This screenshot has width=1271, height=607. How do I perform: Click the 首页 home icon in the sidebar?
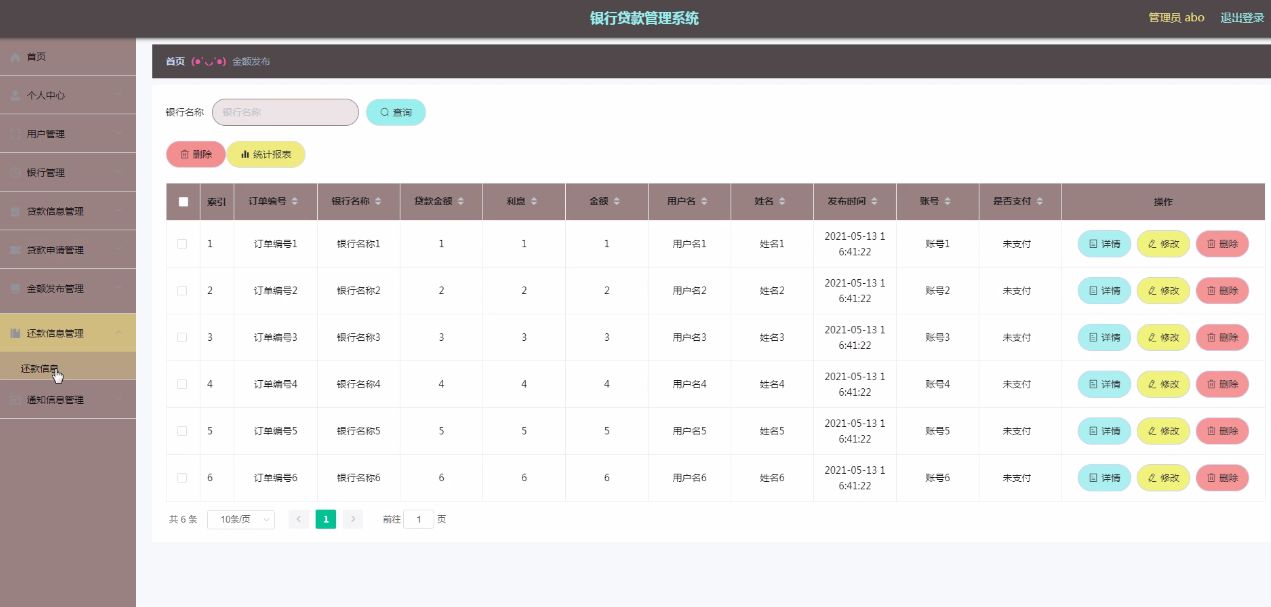pyautogui.click(x=15, y=57)
